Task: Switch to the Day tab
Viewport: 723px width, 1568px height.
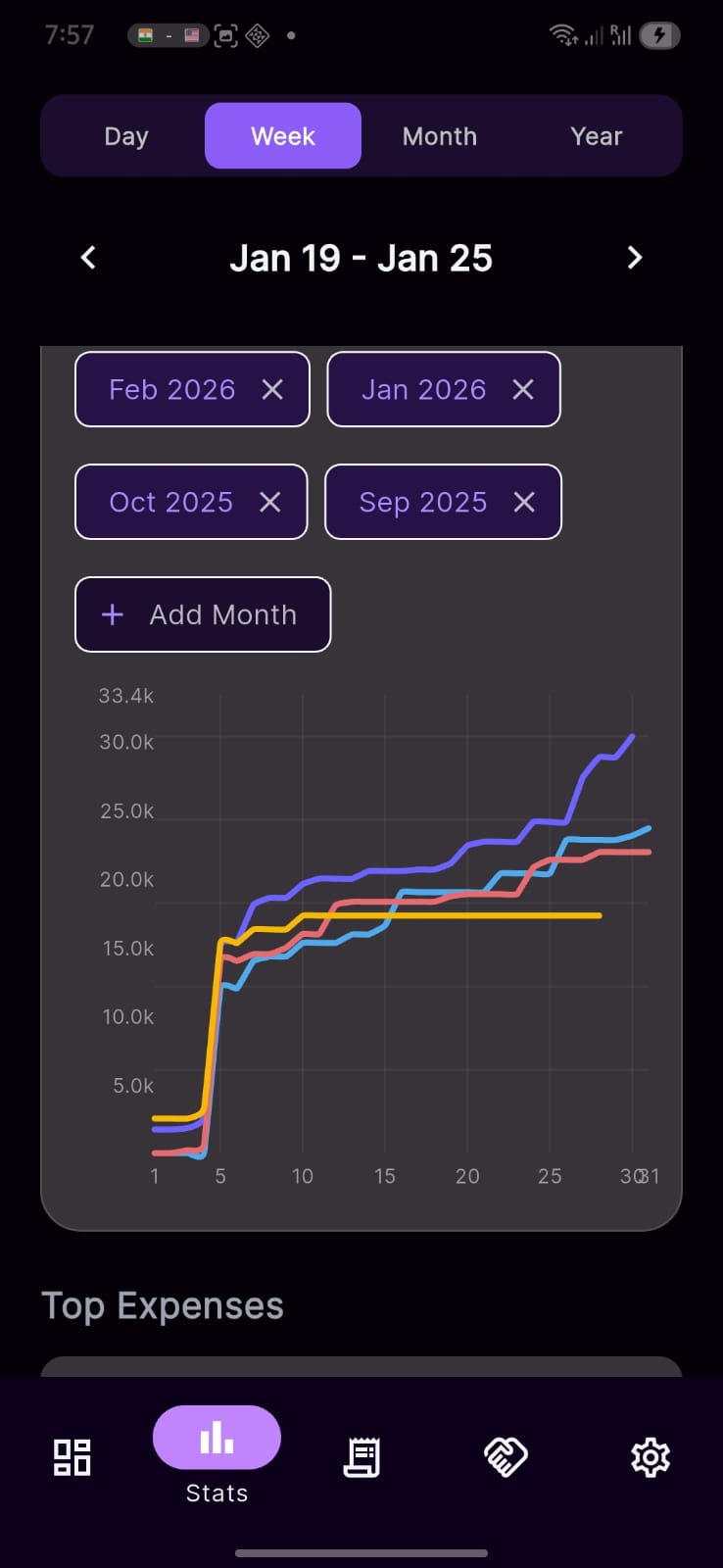Action: [x=126, y=136]
